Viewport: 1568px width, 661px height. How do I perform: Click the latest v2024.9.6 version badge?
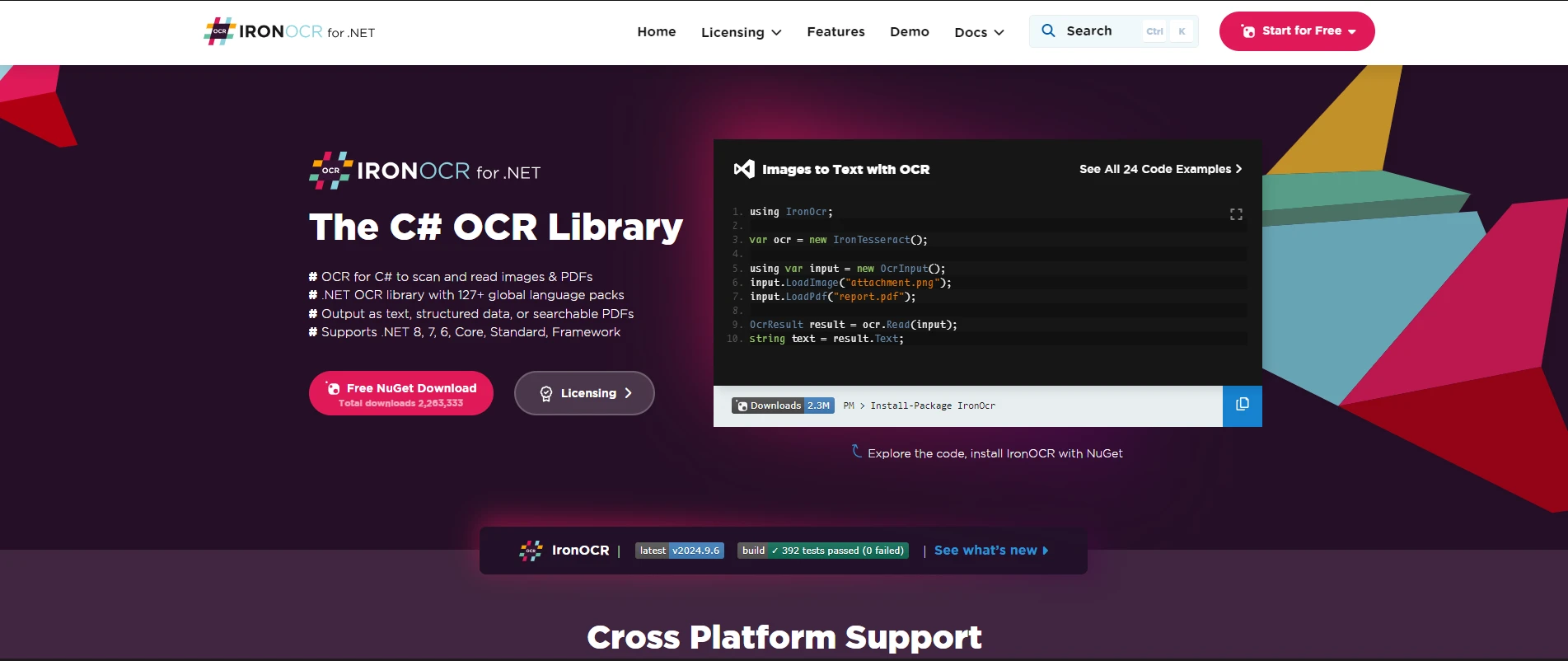pyautogui.click(x=679, y=551)
